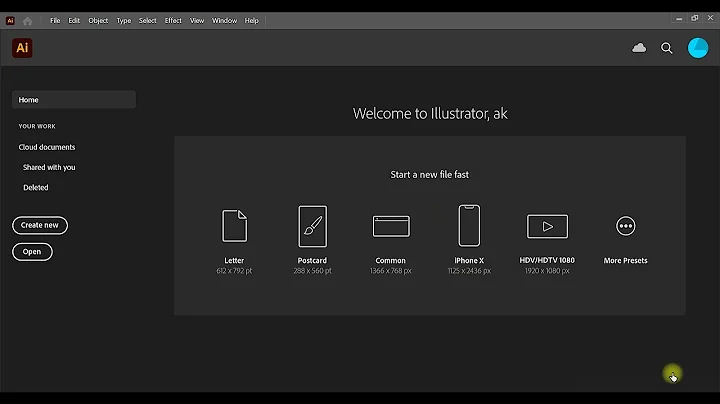Open the Type menu
The width and height of the screenshot is (720, 404).
(124, 21)
